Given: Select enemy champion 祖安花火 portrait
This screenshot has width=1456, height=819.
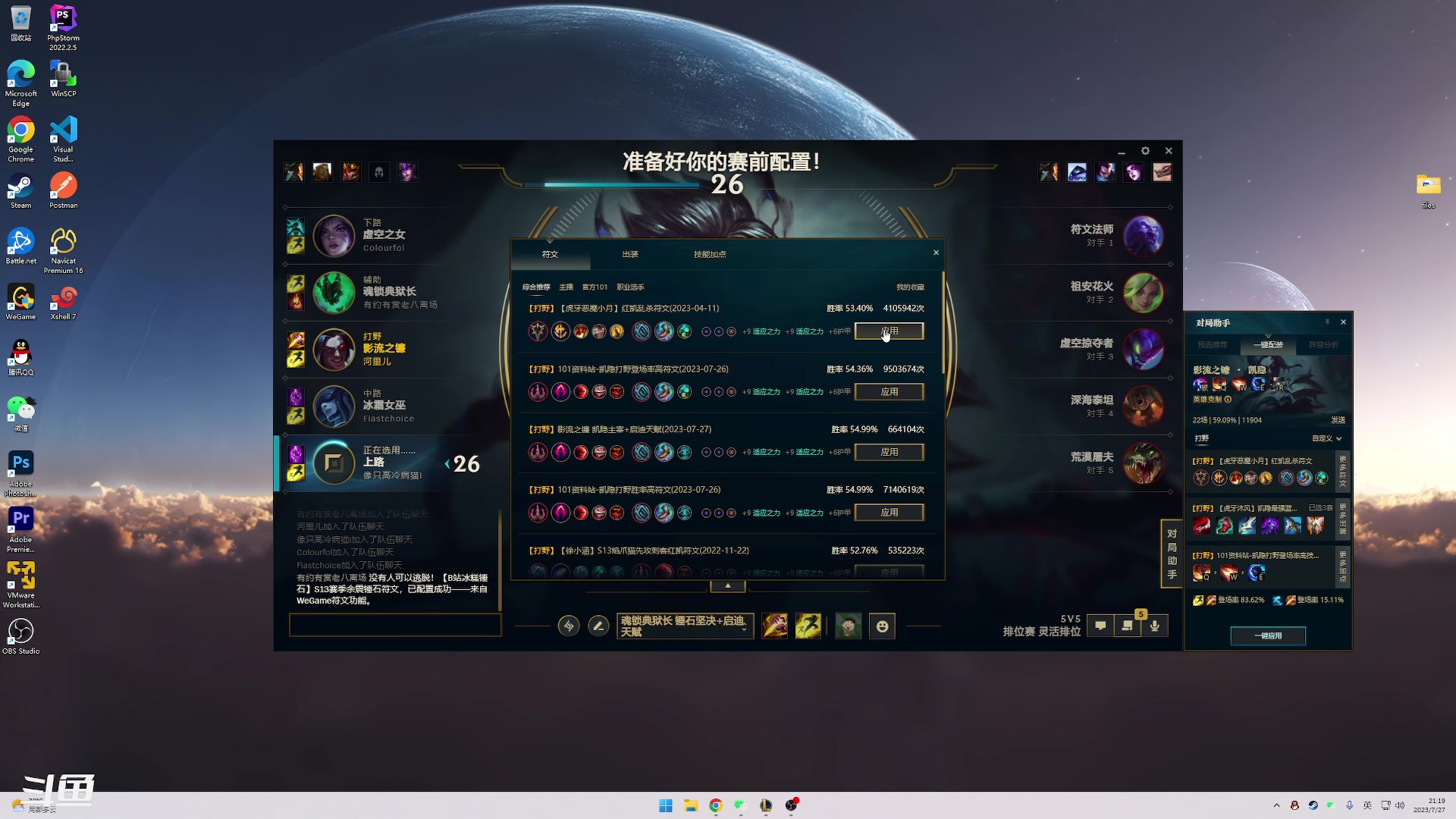Looking at the screenshot, I should pyautogui.click(x=1143, y=293).
